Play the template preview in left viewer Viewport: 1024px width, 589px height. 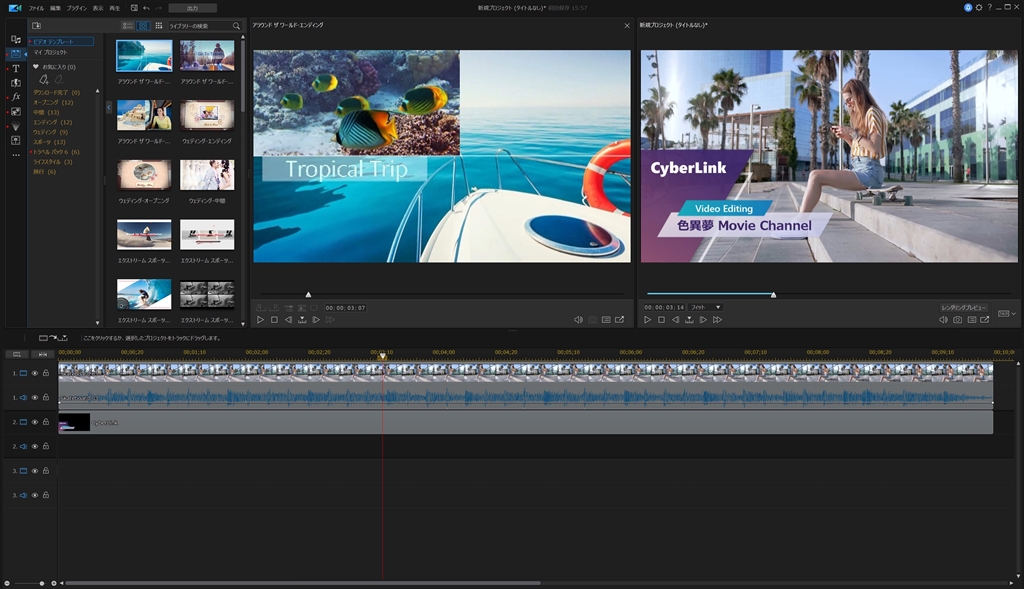click(260, 320)
